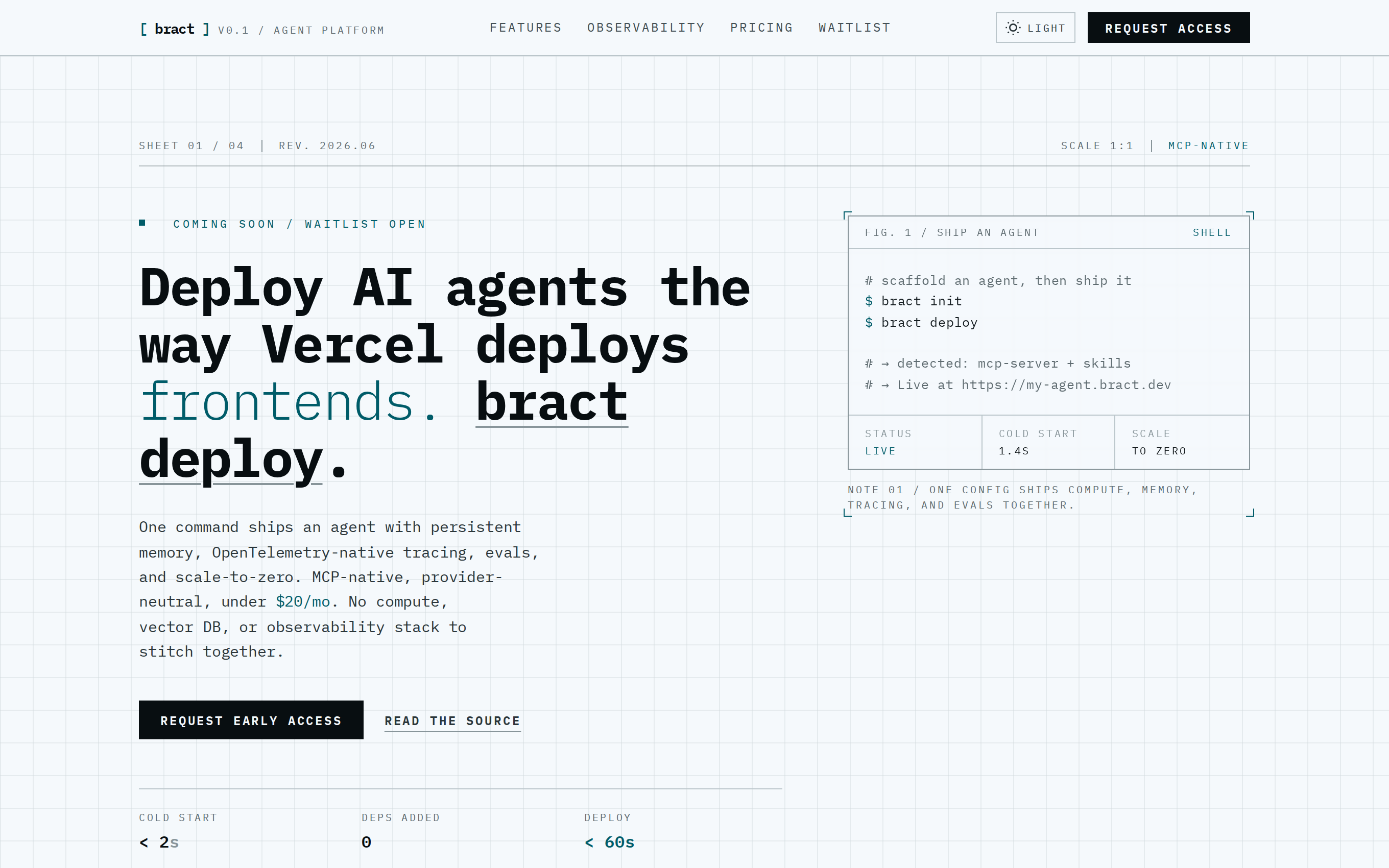Image resolution: width=1389 pixels, height=868 pixels.
Task: Click the teal word 'frontends.' in headline
Action: click(x=289, y=402)
